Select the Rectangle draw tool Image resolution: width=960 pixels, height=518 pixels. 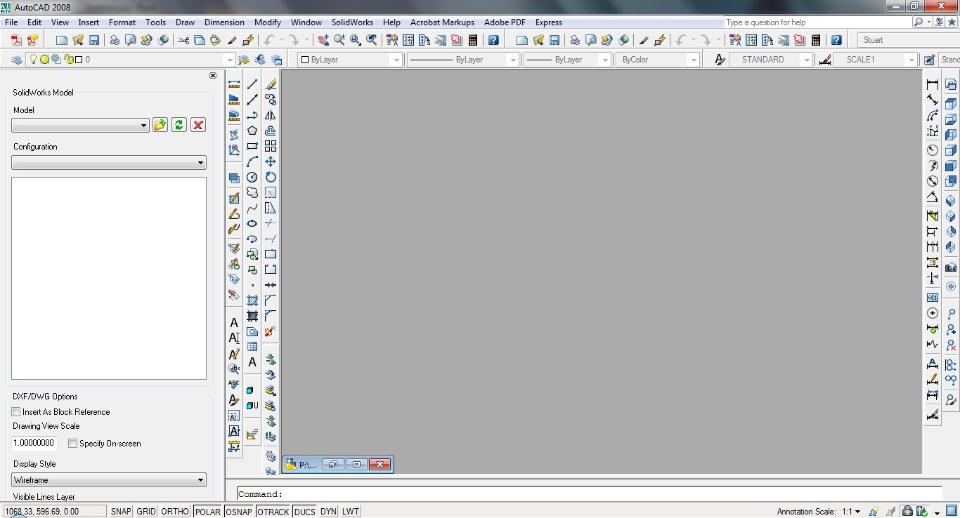(x=252, y=146)
